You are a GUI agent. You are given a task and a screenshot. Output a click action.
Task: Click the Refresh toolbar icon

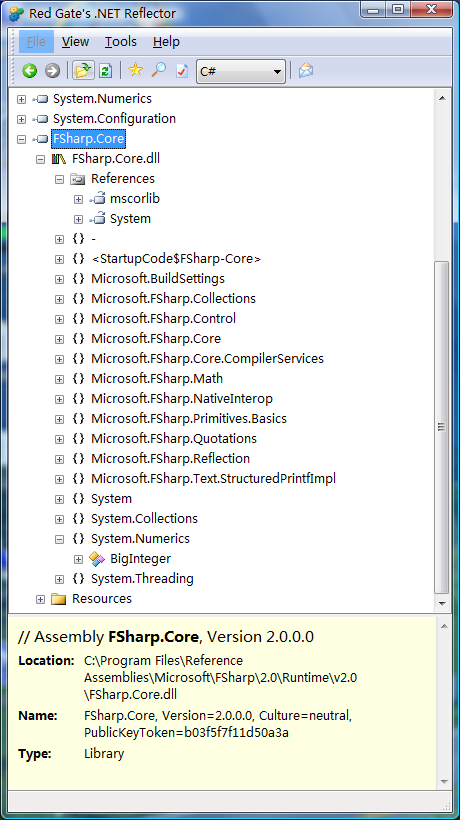point(106,70)
